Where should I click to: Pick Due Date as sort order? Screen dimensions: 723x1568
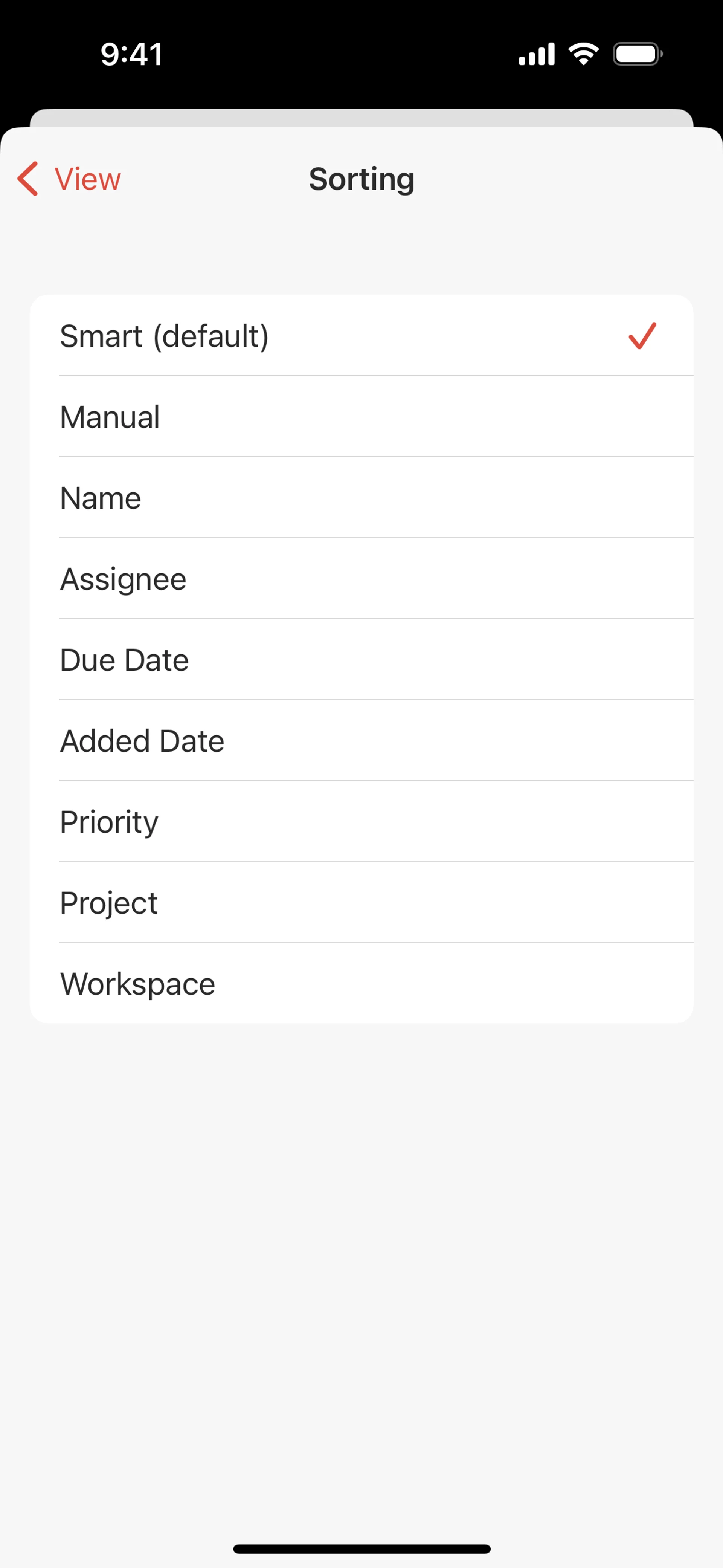click(125, 660)
